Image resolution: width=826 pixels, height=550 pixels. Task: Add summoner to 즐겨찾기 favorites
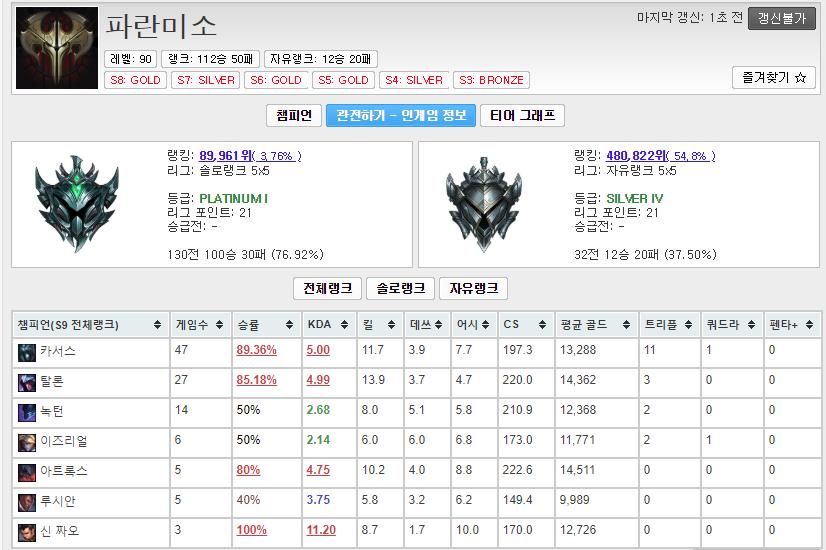(x=774, y=77)
